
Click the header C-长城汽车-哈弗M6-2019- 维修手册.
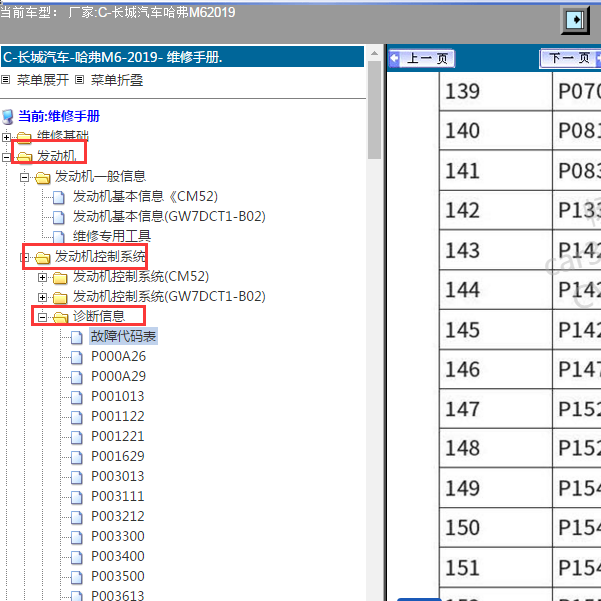[x=182, y=57]
